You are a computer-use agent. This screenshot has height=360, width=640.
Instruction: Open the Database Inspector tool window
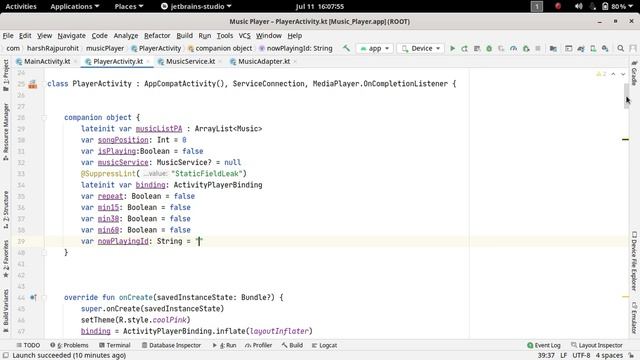point(171,345)
